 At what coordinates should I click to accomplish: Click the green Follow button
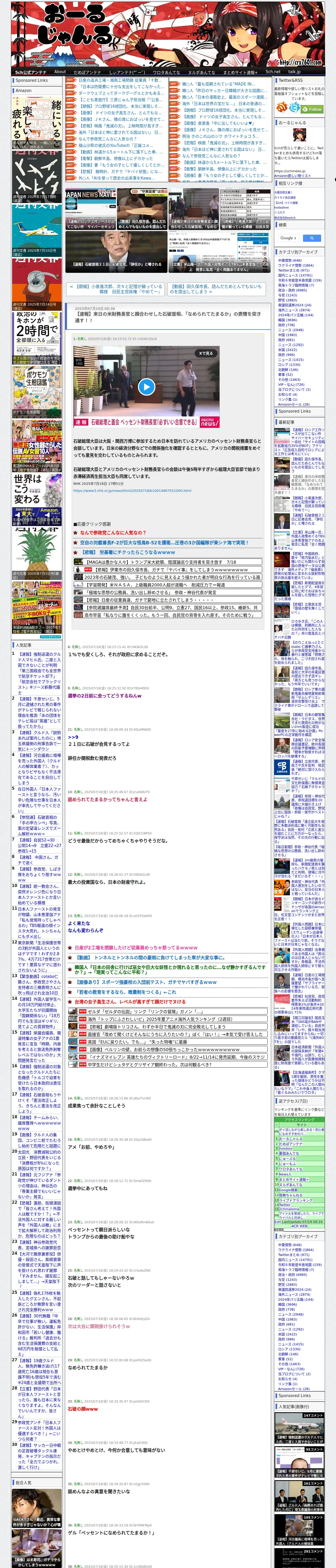pos(313,109)
